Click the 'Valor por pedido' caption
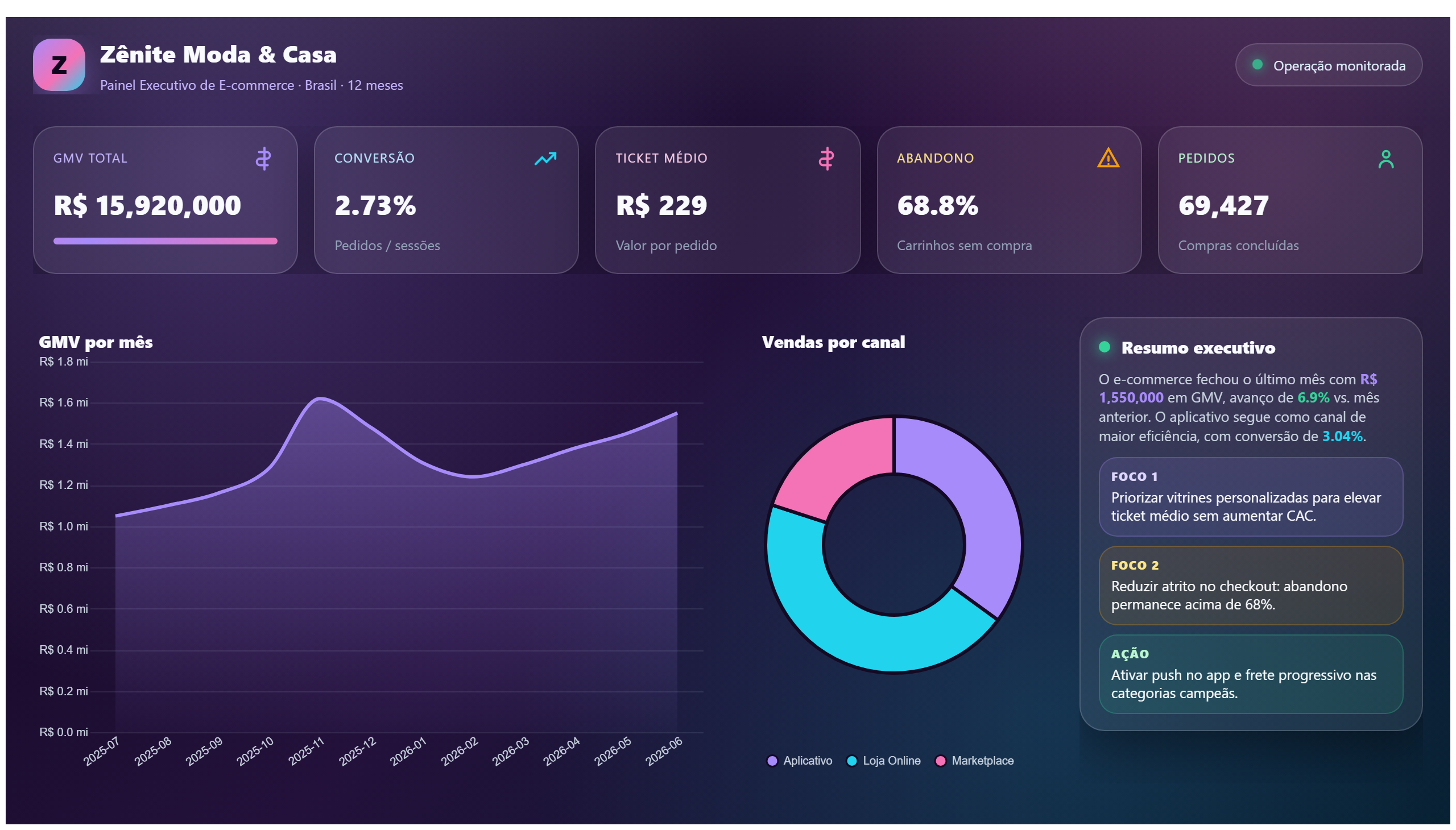Viewport: 1456px width, 830px height. [x=666, y=245]
